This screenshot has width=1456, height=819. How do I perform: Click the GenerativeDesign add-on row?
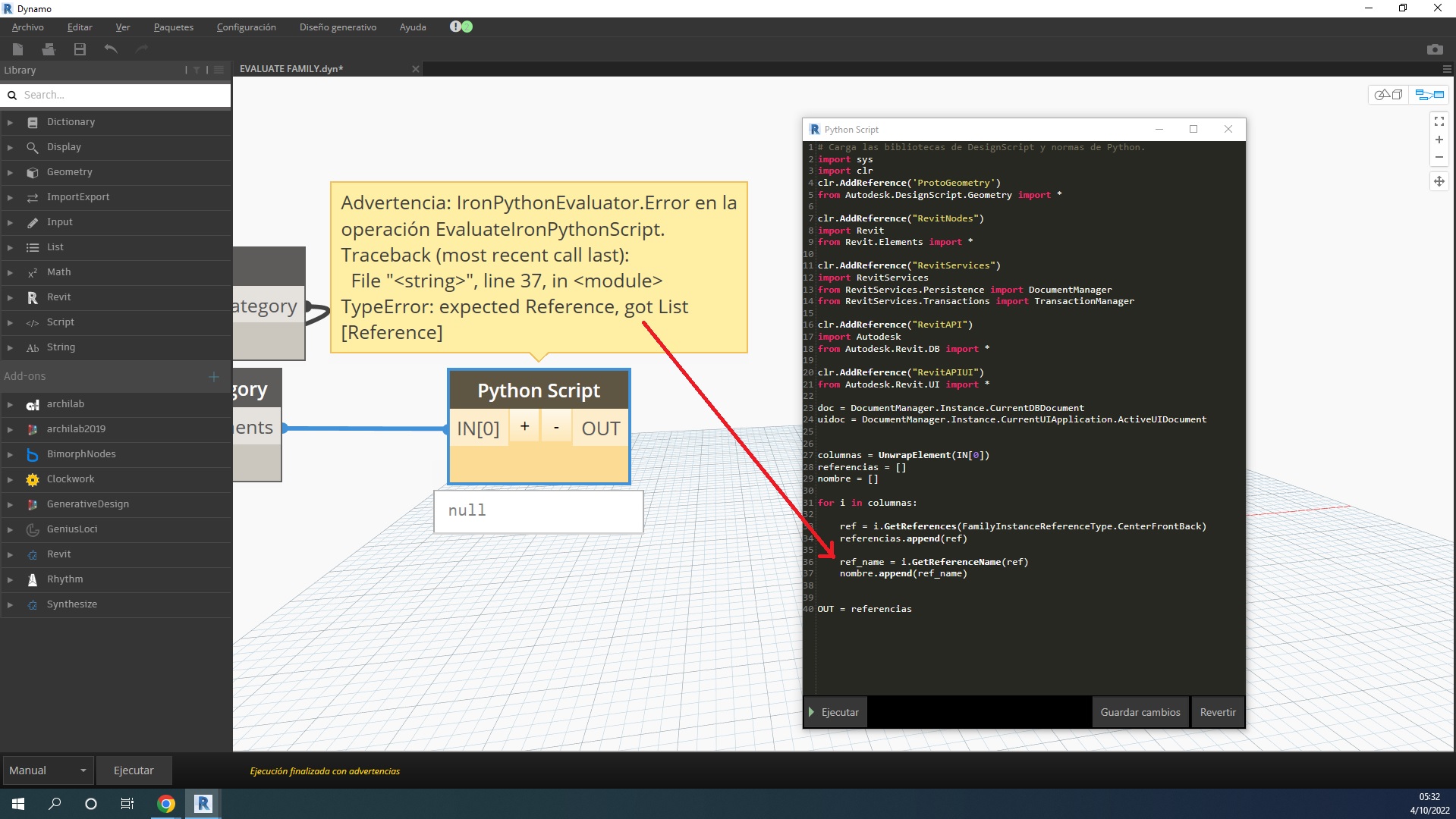point(116,504)
